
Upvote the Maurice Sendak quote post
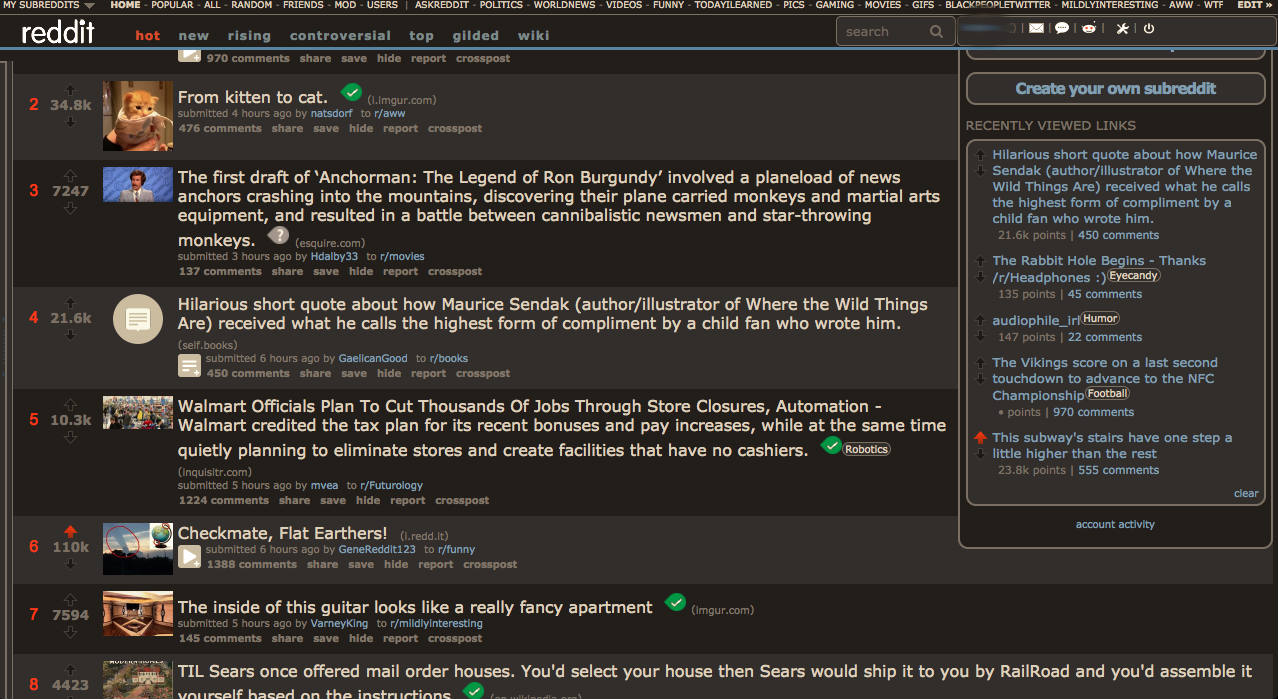(70, 302)
